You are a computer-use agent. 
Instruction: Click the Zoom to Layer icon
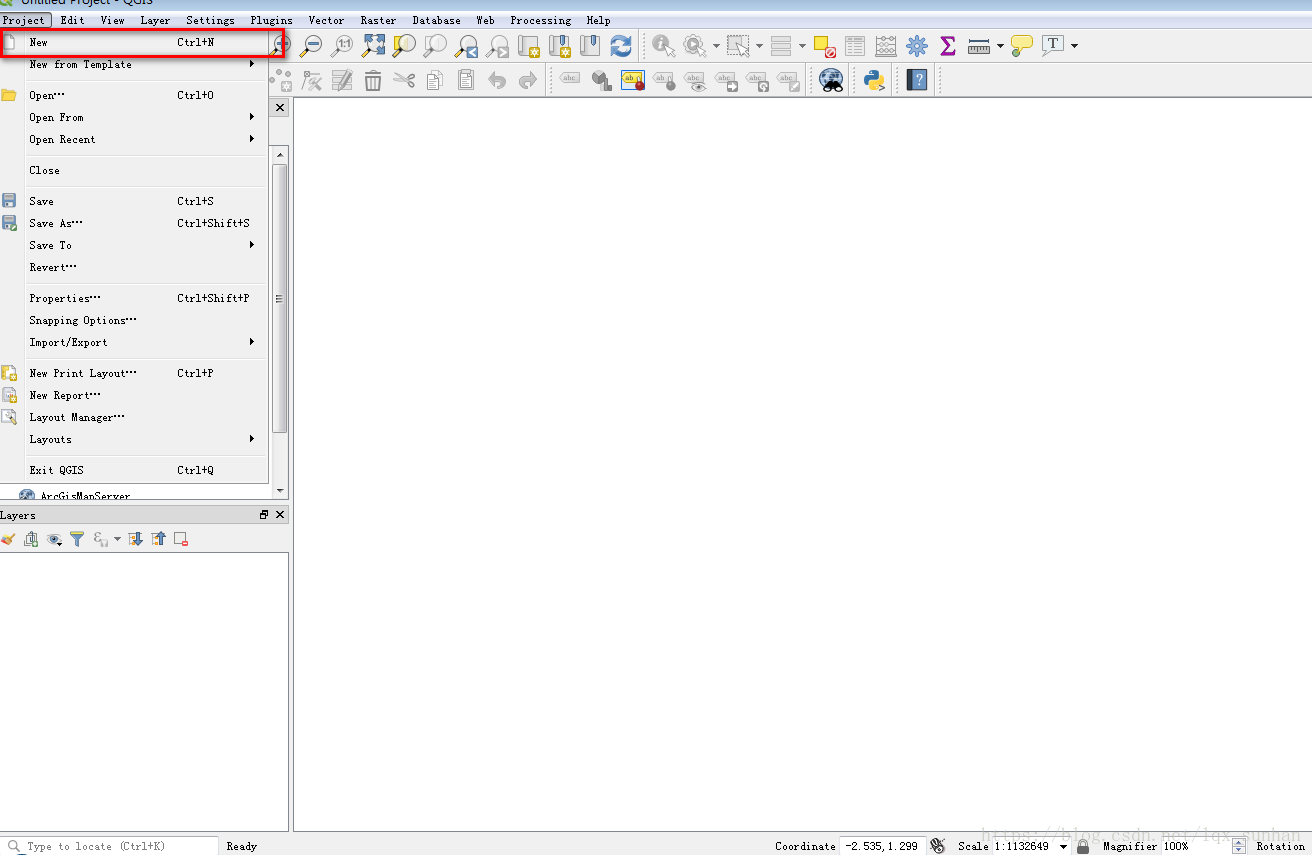click(435, 45)
